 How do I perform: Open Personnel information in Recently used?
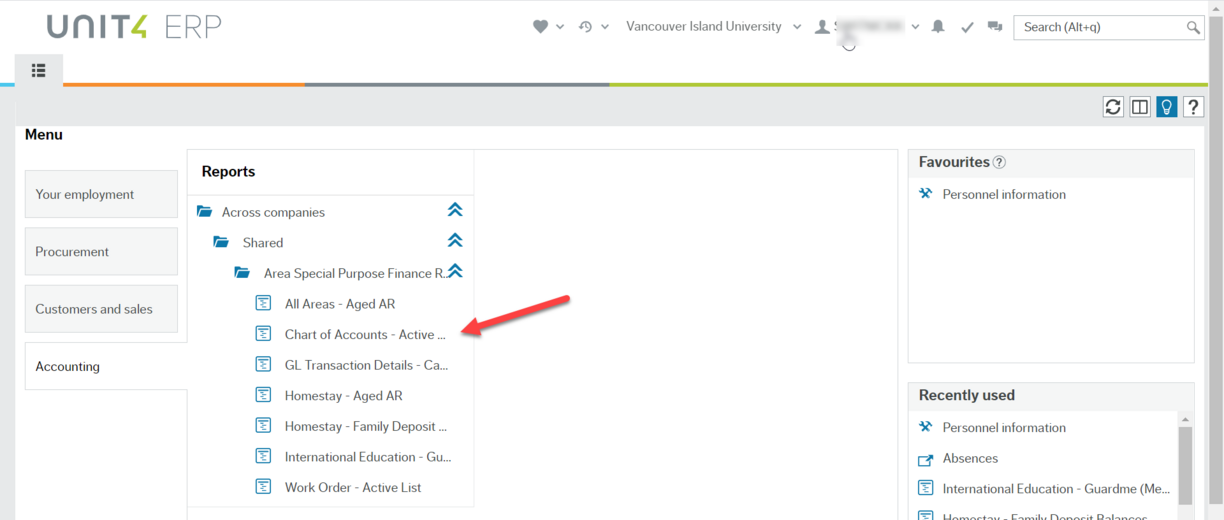pyautogui.click(x=1004, y=427)
